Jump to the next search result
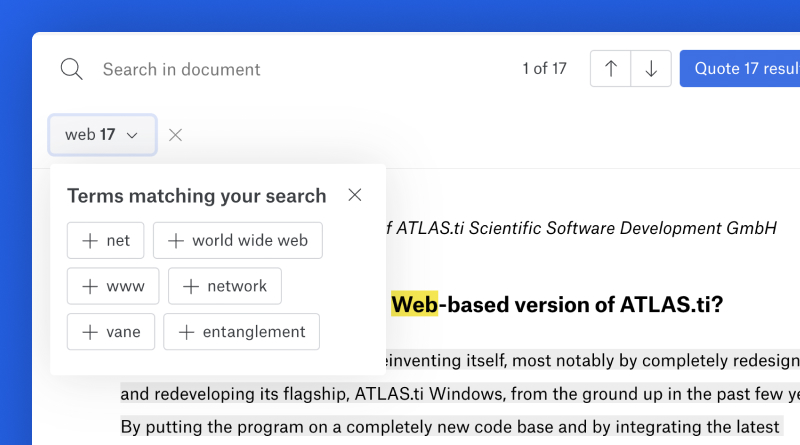 coord(651,69)
